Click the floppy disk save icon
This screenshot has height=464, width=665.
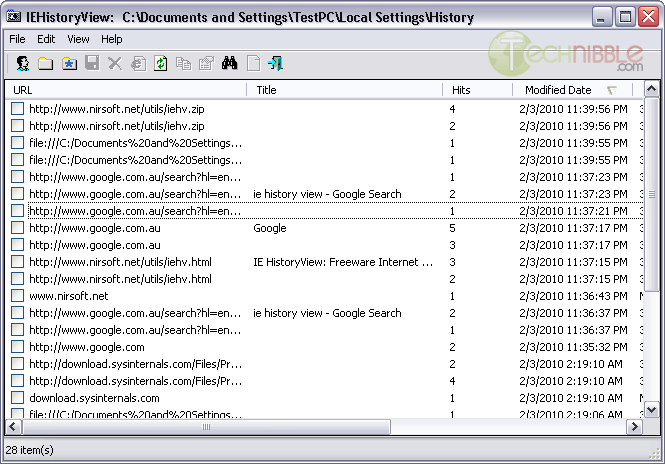[92, 63]
